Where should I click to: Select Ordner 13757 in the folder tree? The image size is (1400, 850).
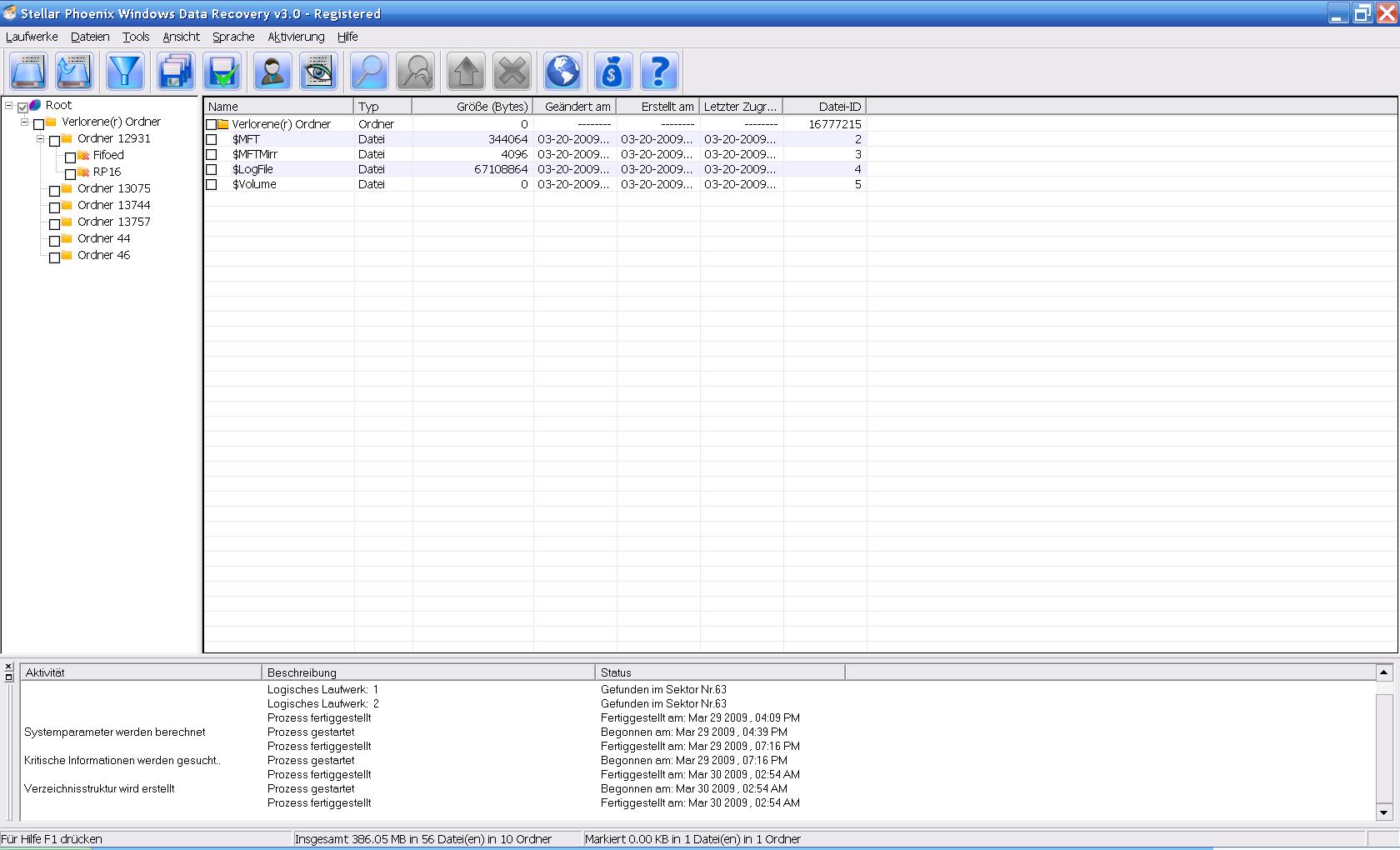click(x=114, y=222)
